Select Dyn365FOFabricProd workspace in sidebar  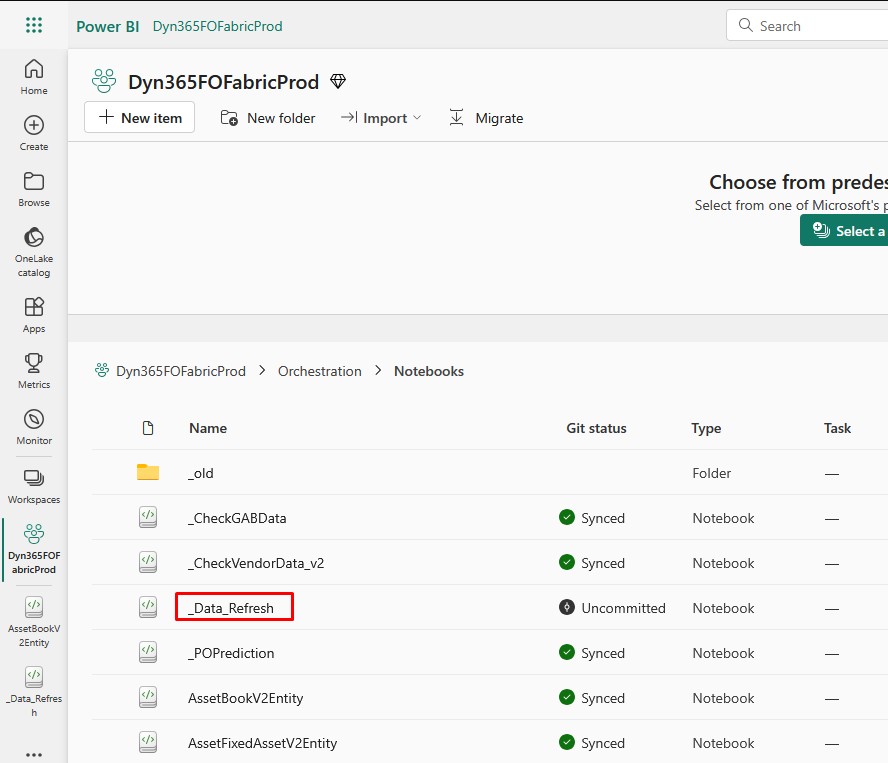pos(34,549)
